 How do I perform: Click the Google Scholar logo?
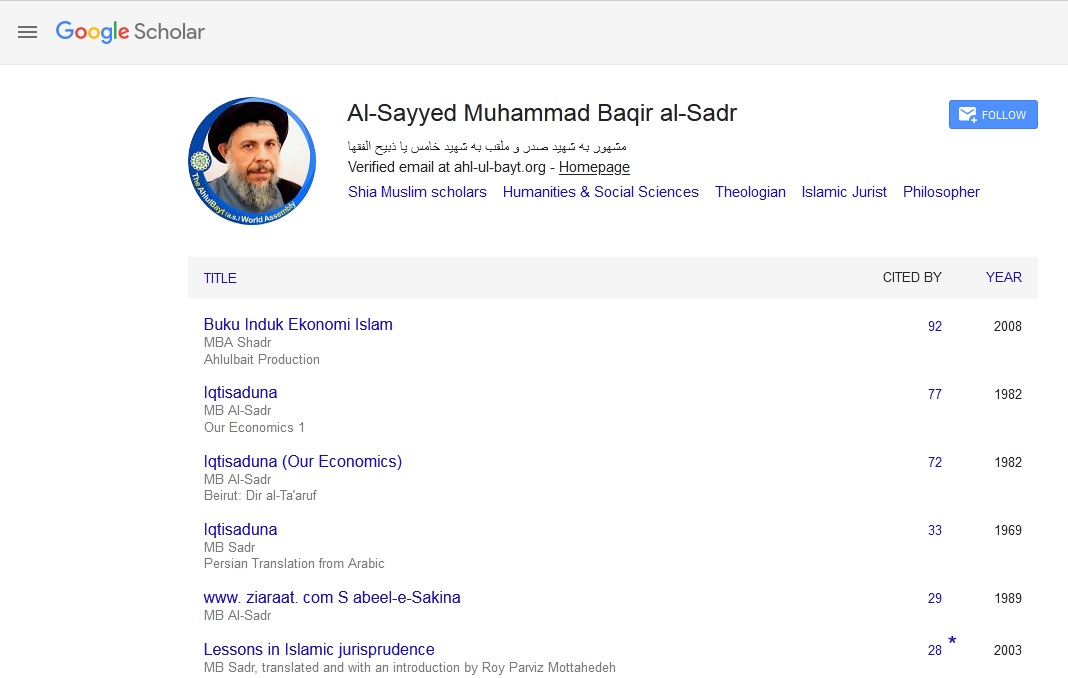pos(130,32)
